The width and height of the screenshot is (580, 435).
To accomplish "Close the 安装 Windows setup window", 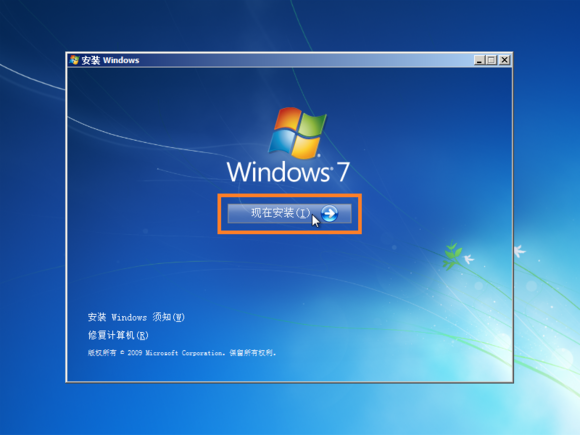I will tap(504, 60).
